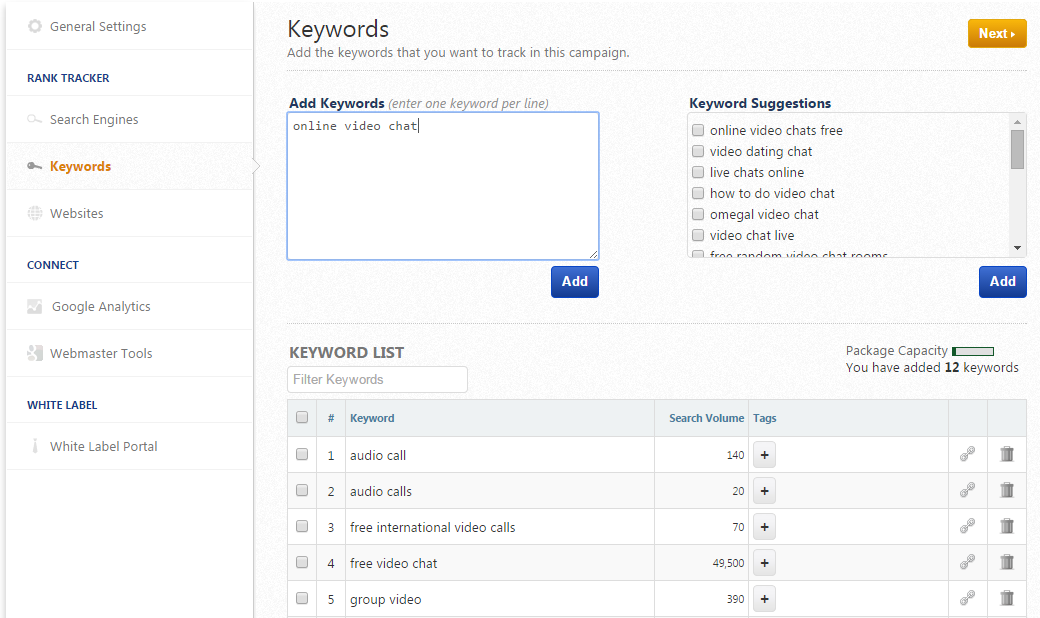This screenshot has height=618, width=1040.
Task: Click the Filter Keywords input field
Action: (377, 380)
